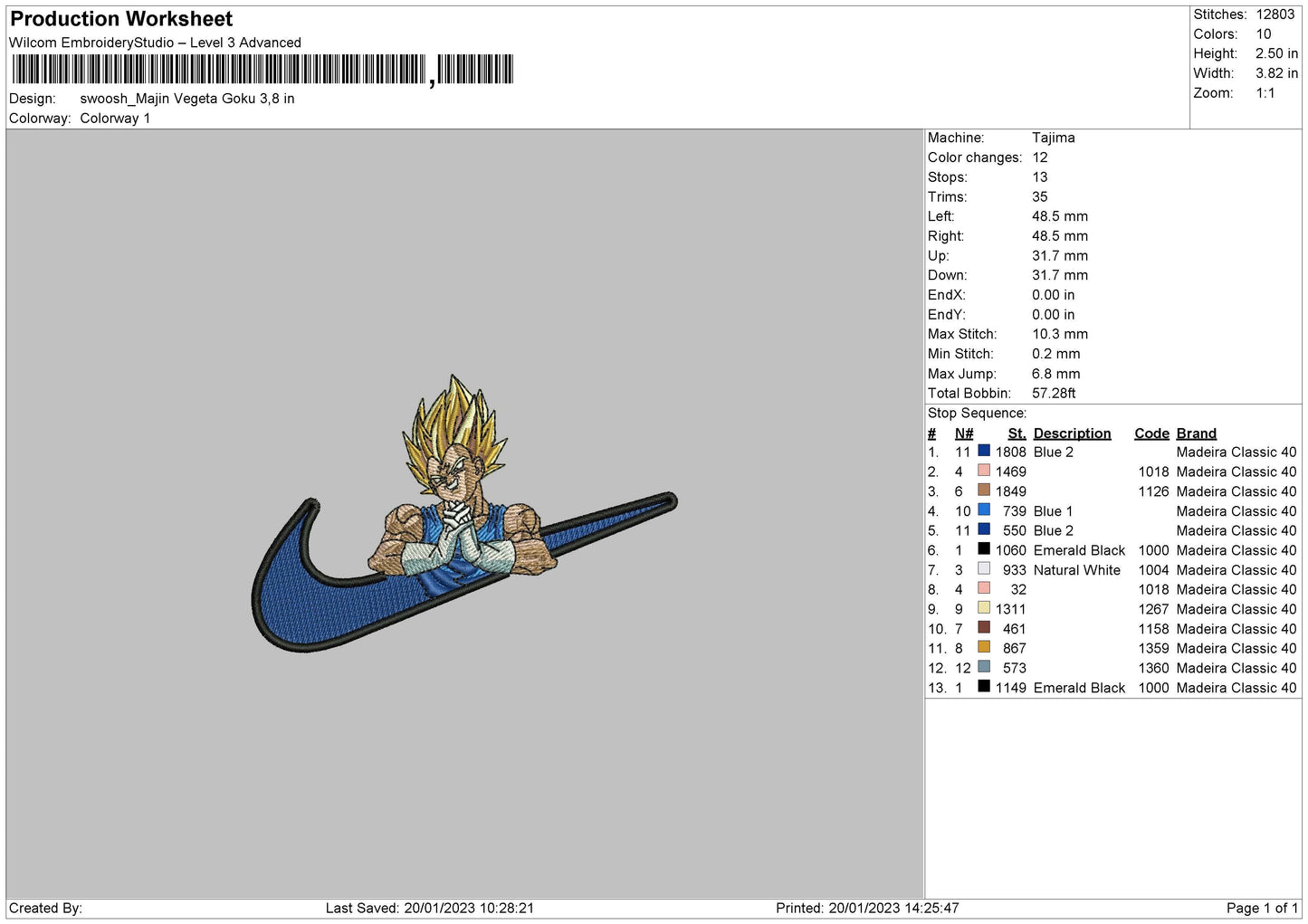Click the stitch count 461 in stop 10

(1015, 629)
